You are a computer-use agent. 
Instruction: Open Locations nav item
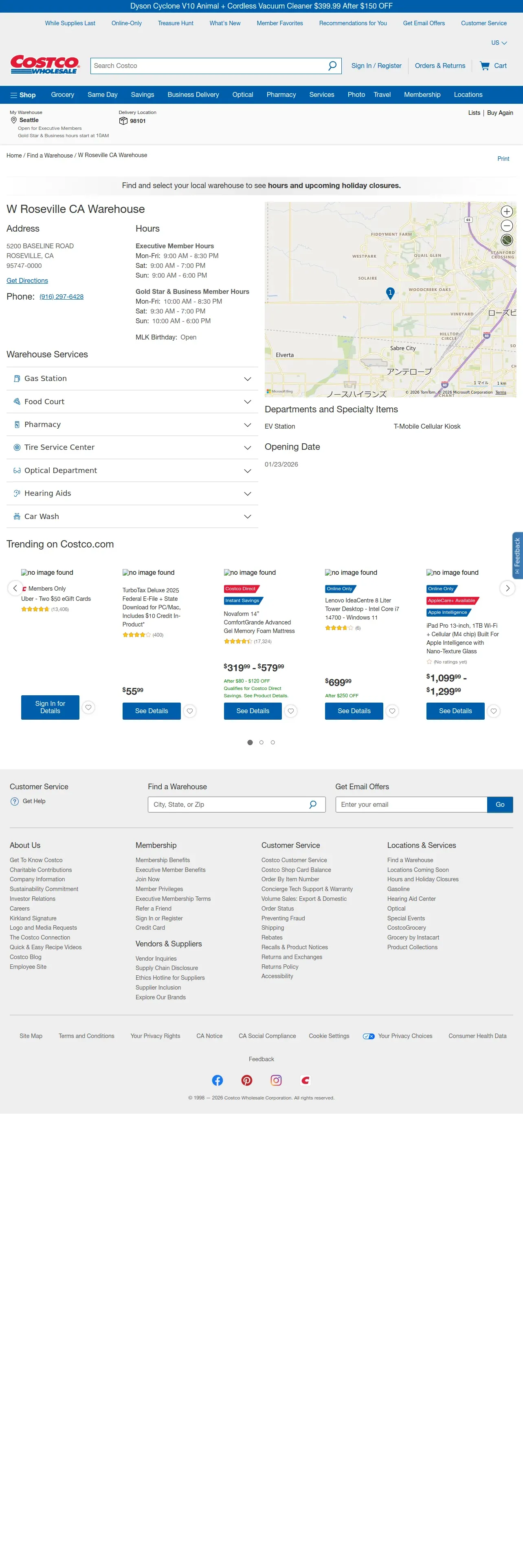(x=468, y=95)
